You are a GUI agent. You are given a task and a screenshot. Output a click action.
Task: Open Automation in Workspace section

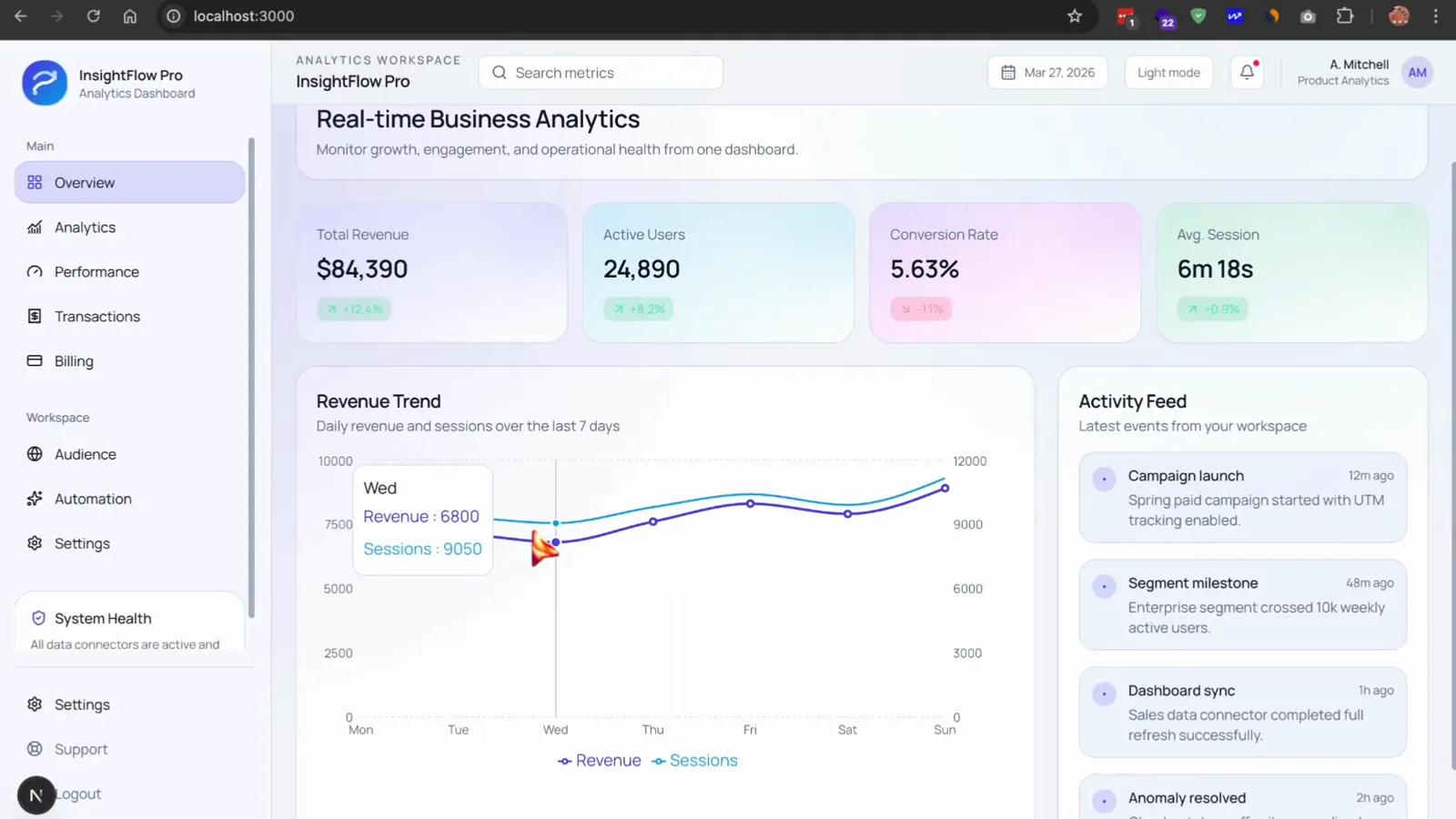point(129,499)
